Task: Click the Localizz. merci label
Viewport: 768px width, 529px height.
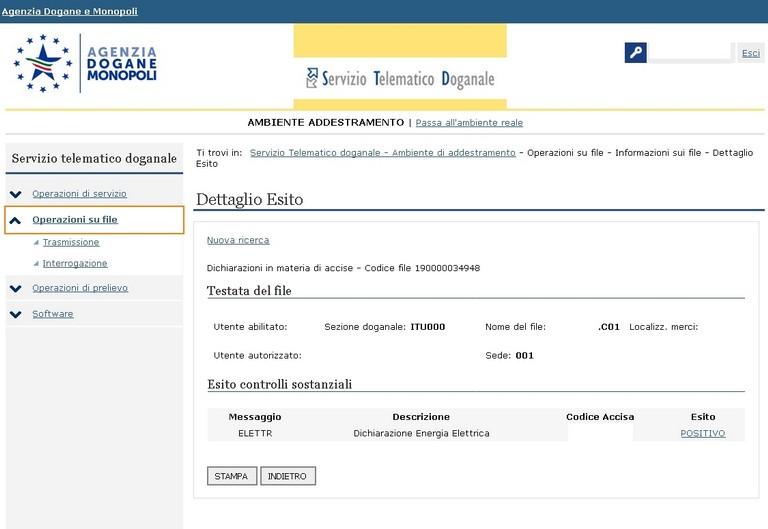Action: [664, 327]
